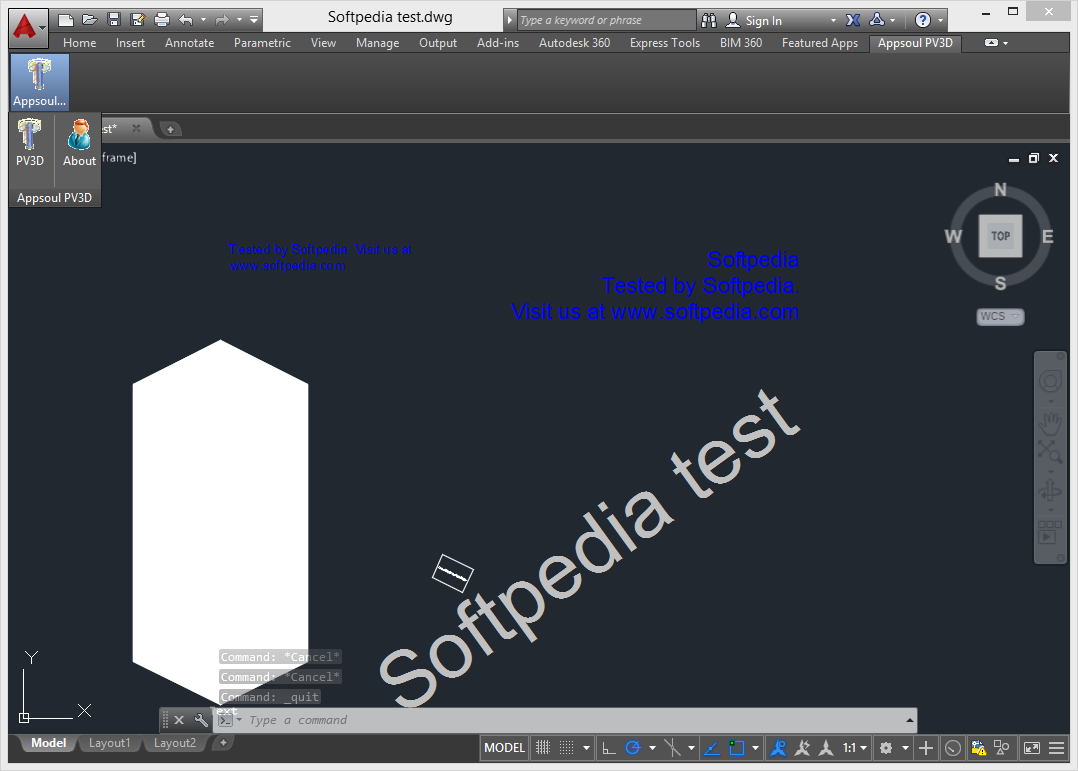Open the 1:1 annotation scale dropdown
This screenshot has height=771, width=1078.
tap(855, 748)
